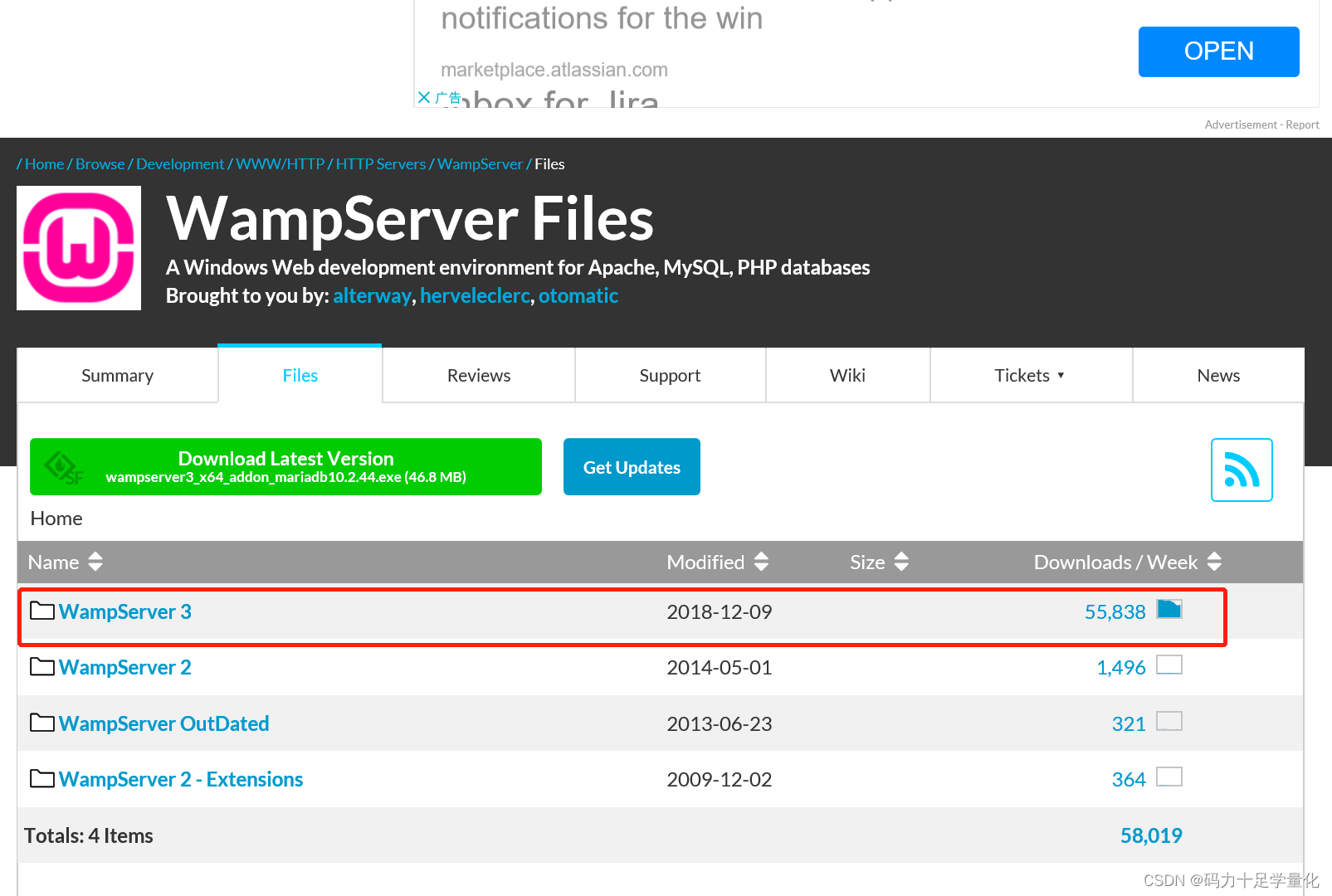The height and width of the screenshot is (896, 1332).
Task: Click folder icon beside WampServer 3
Action: tap(42, 611)
